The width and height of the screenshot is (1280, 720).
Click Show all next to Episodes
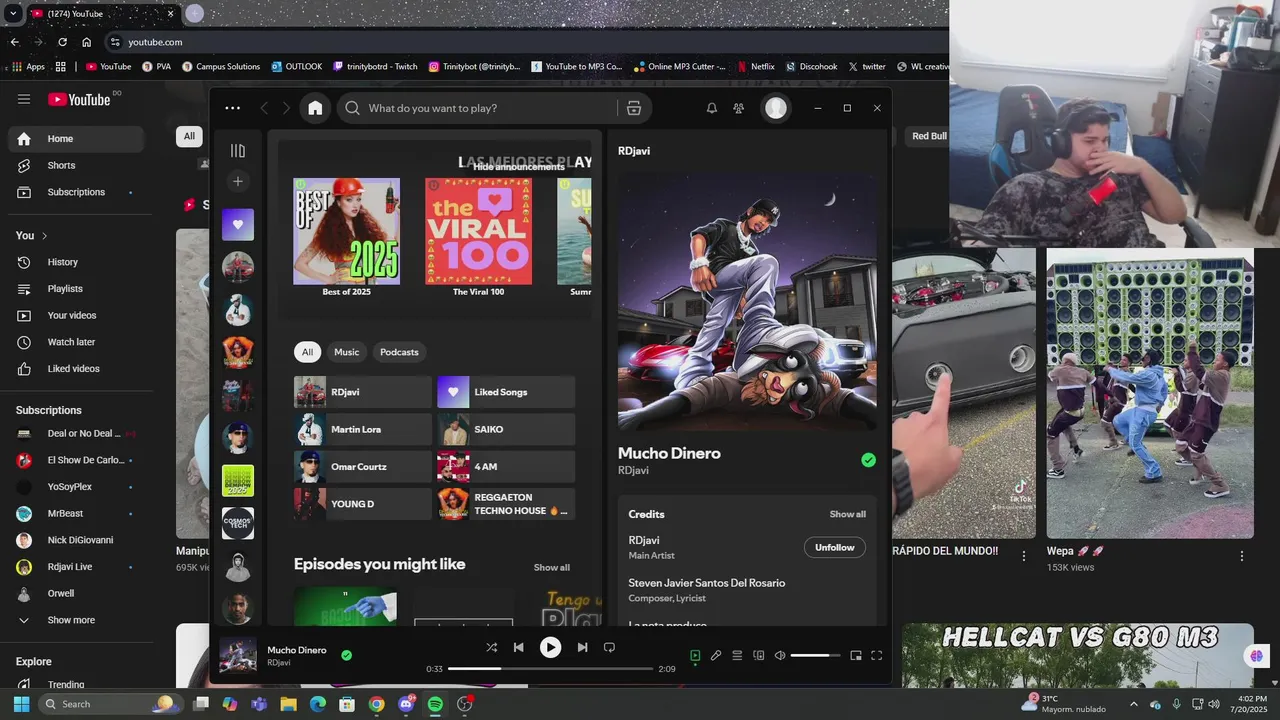551,568
